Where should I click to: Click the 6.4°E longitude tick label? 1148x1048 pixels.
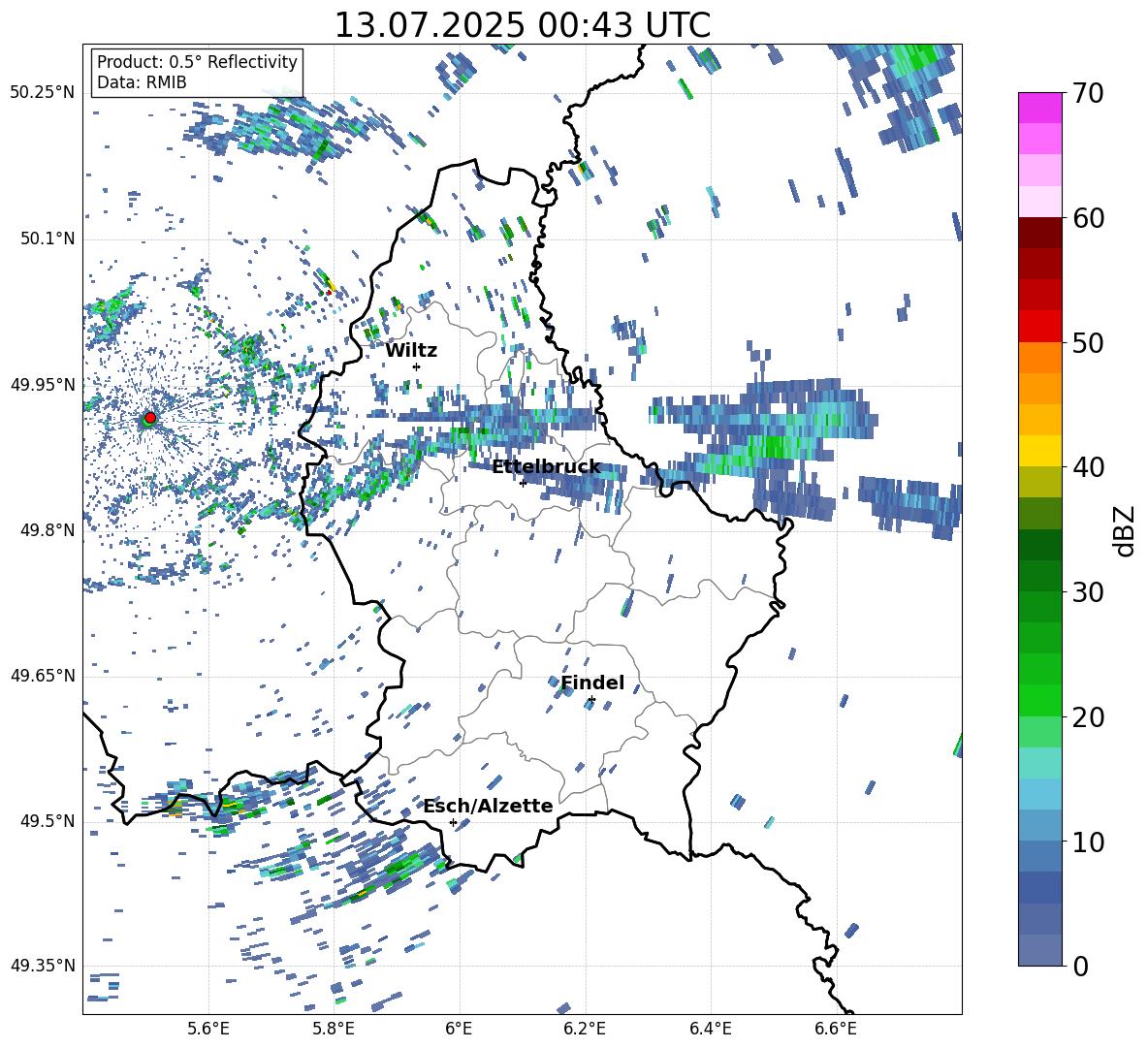tap(711, 1029)
